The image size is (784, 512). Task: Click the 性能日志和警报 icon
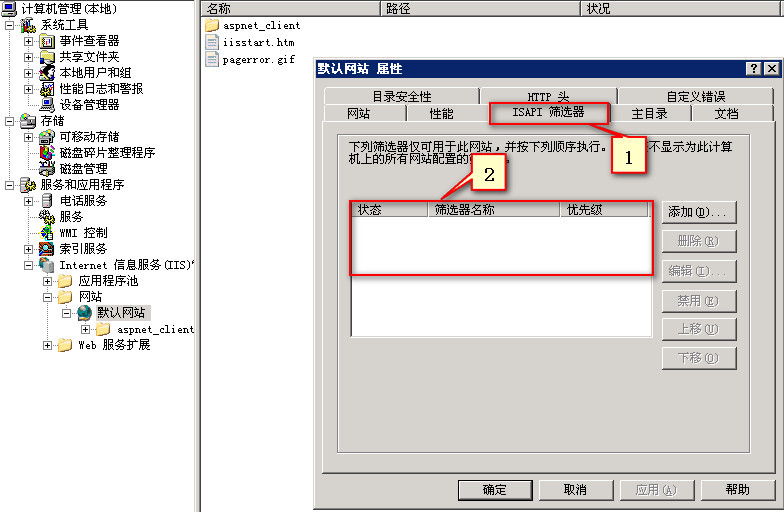[48, 89]
